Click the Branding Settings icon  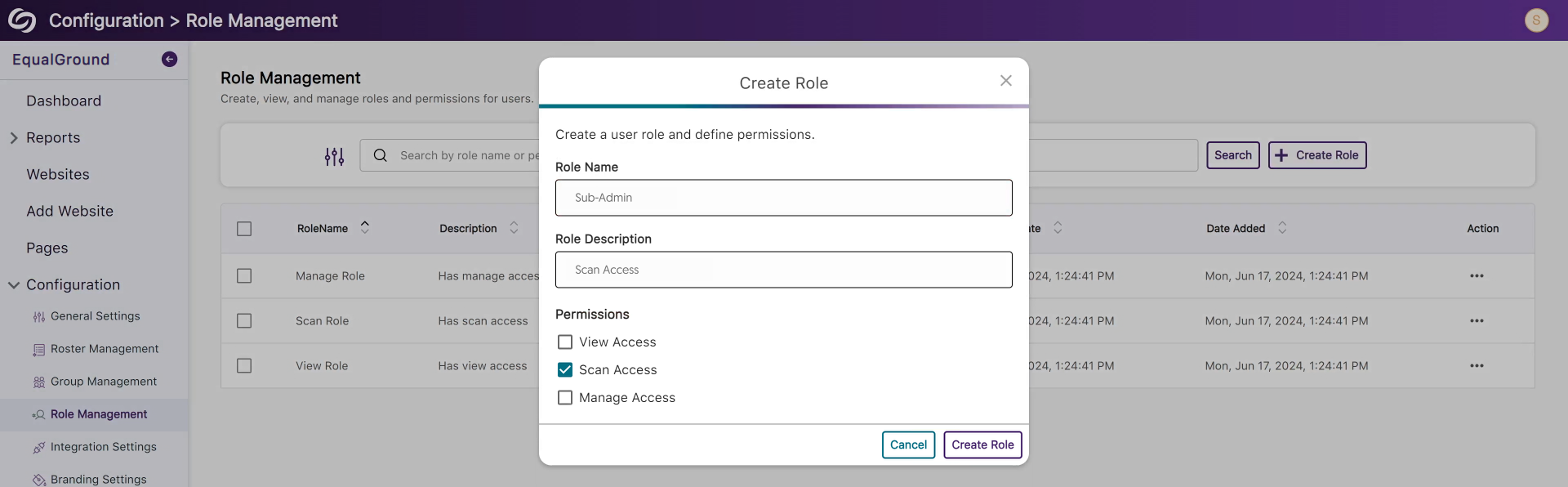point(39,480)
